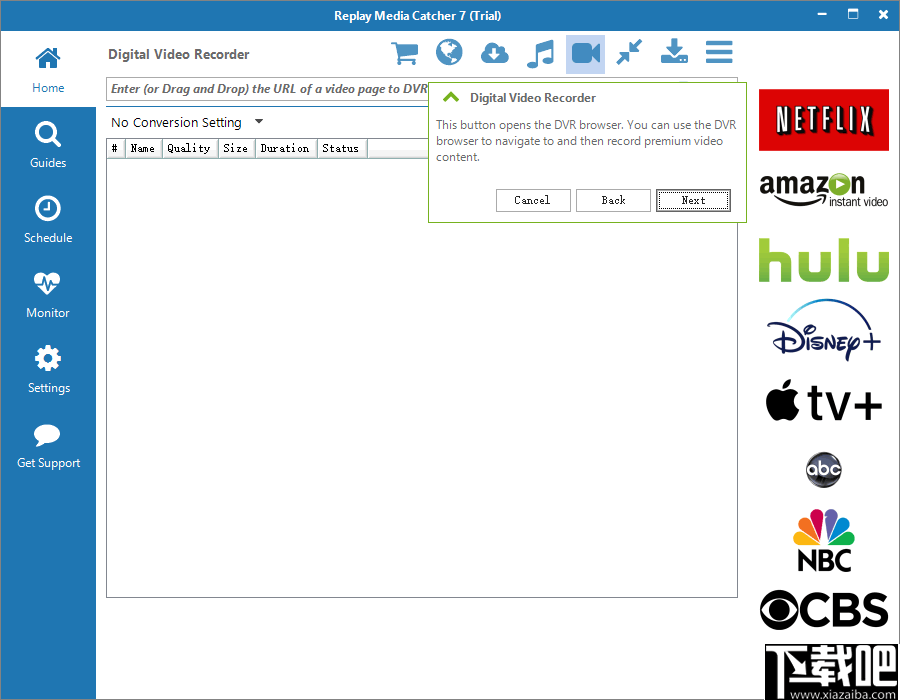Open the abc logo shortcut
900x700 pixels.
point(824,470)
